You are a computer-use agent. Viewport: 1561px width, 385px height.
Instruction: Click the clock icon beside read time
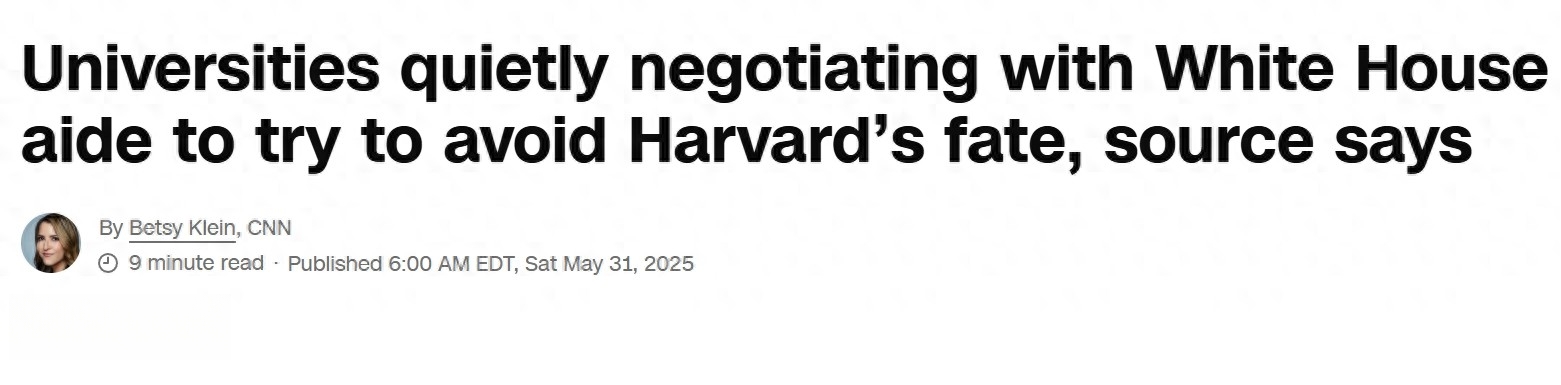pyautogui.click(x=108, y=264)
